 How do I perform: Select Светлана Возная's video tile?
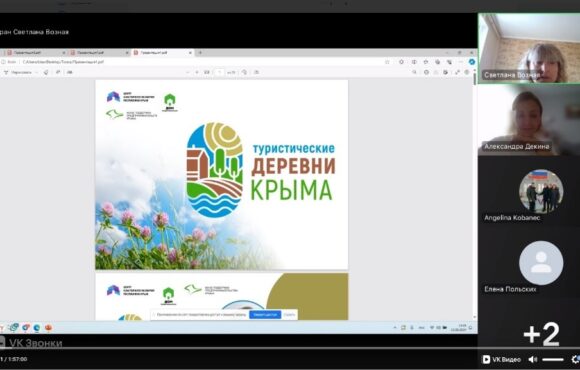[529, 48]
